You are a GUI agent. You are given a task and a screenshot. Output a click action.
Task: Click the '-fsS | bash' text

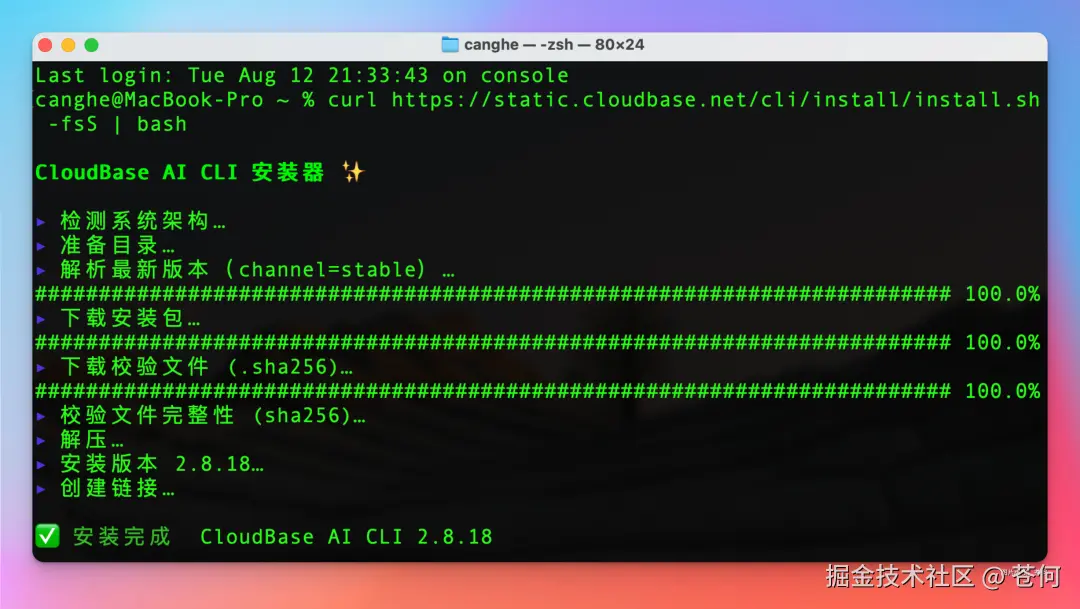coord(117,124)
